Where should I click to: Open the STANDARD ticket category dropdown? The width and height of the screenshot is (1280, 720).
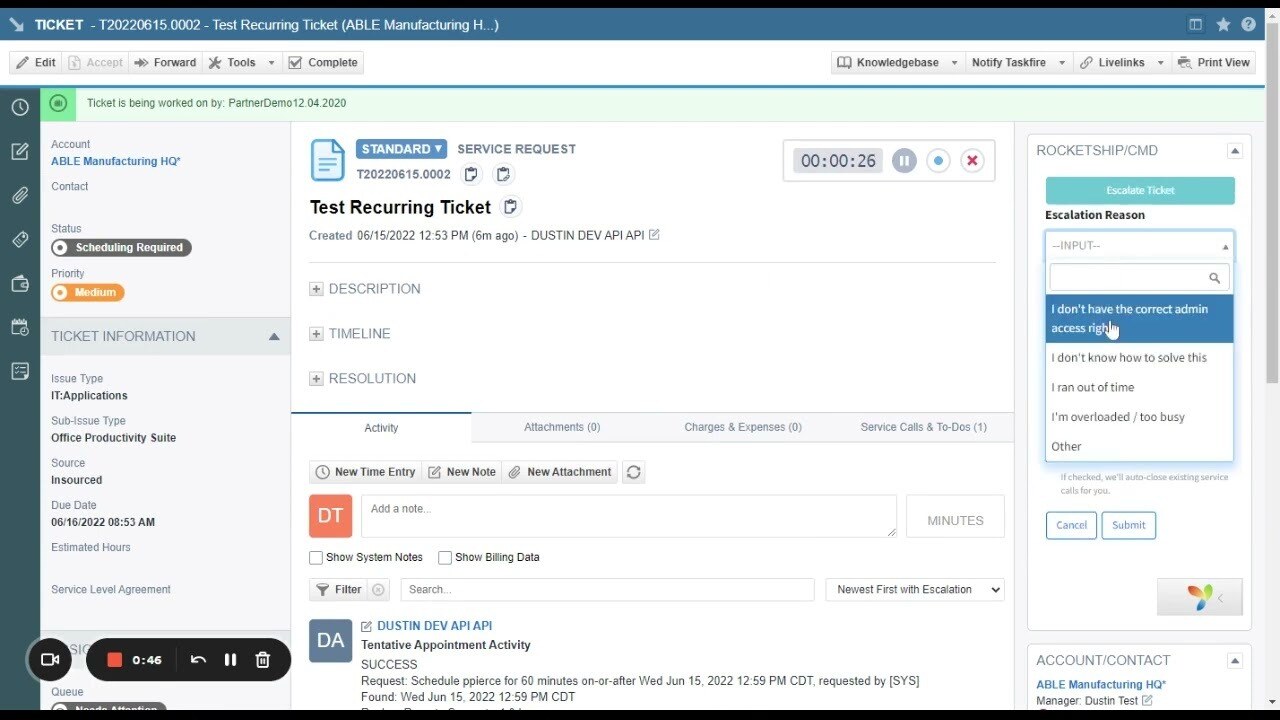pos(401,149)
